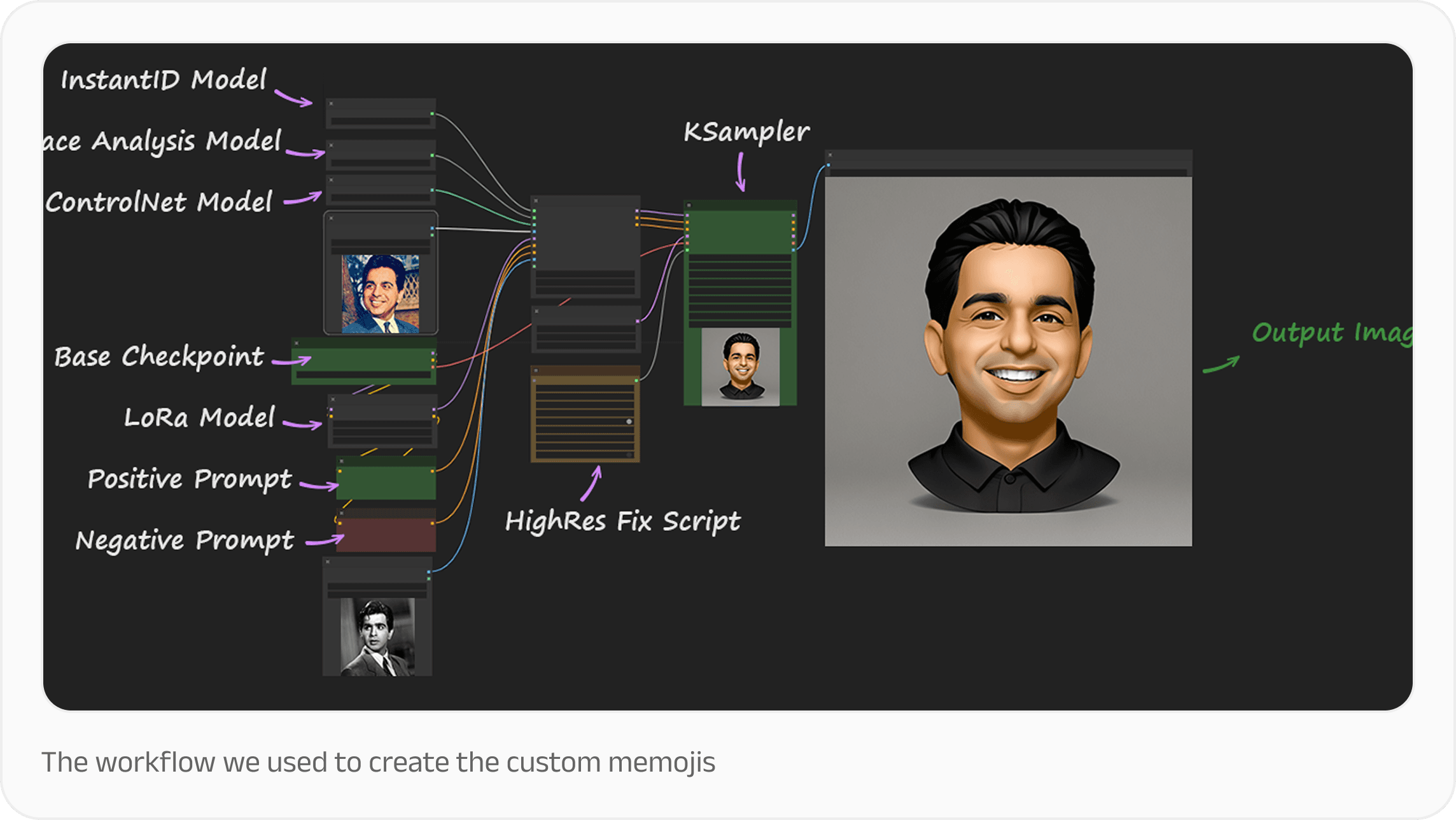
Task: Click the green output dot of the ControlNet Model node
Action: tap(432, 190)
